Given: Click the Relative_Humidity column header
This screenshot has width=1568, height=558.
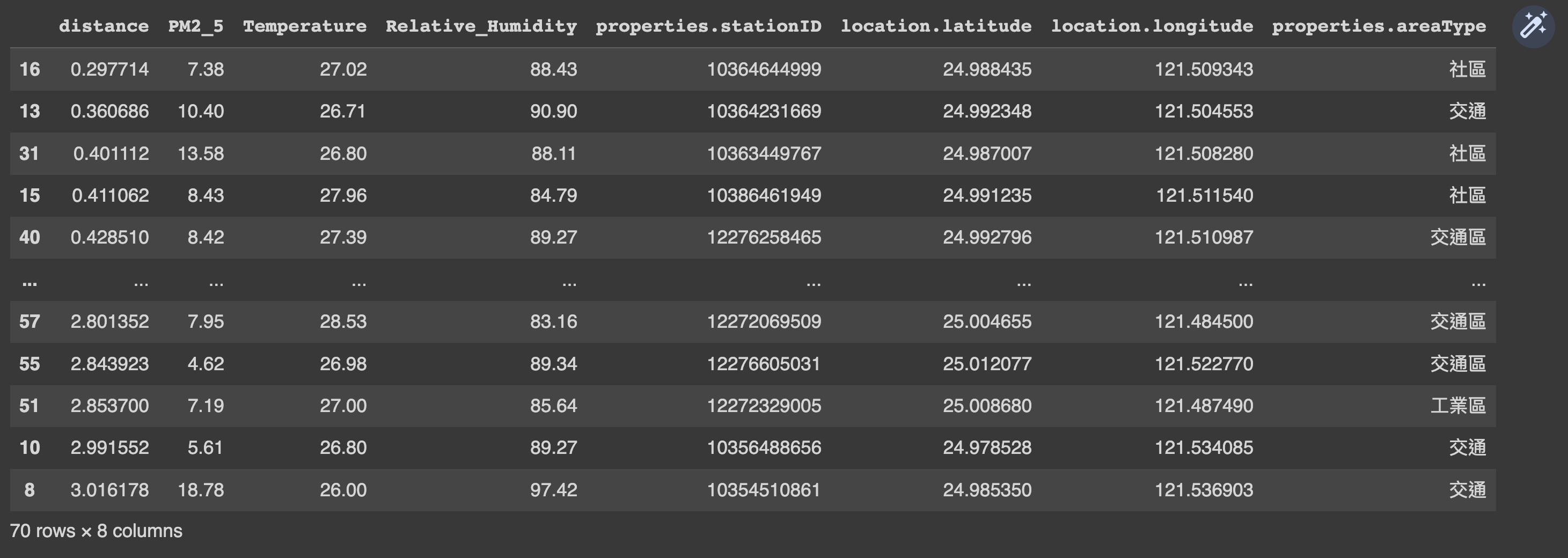Looking at the screenshot, I should [481, 26].
